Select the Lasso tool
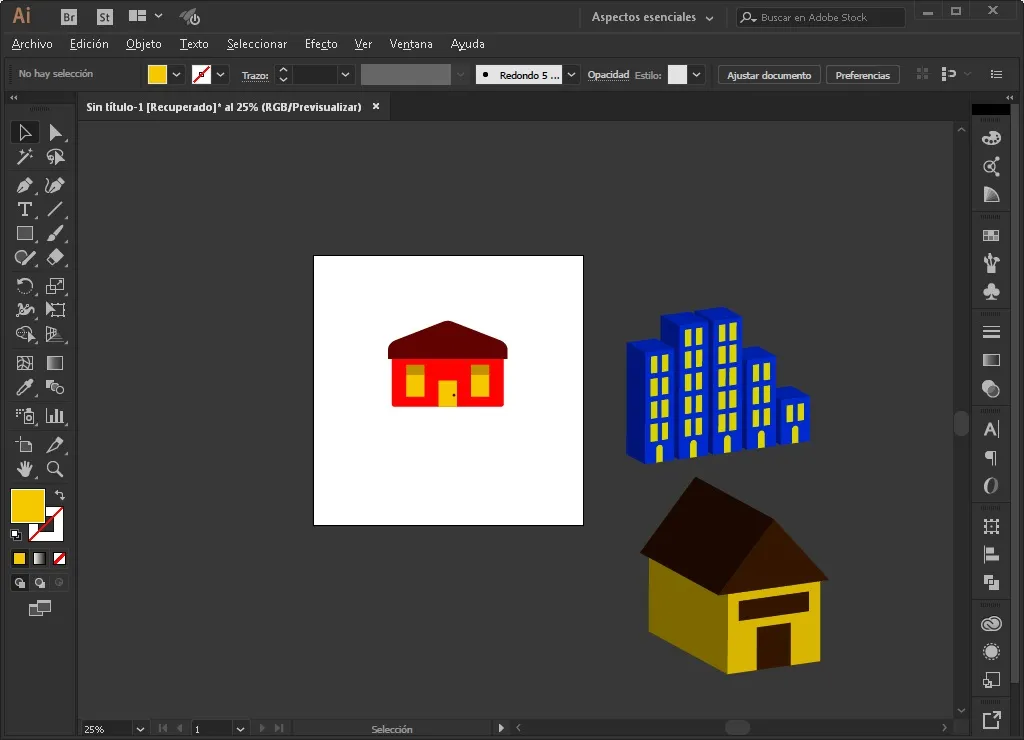 [x=56, y=157]
